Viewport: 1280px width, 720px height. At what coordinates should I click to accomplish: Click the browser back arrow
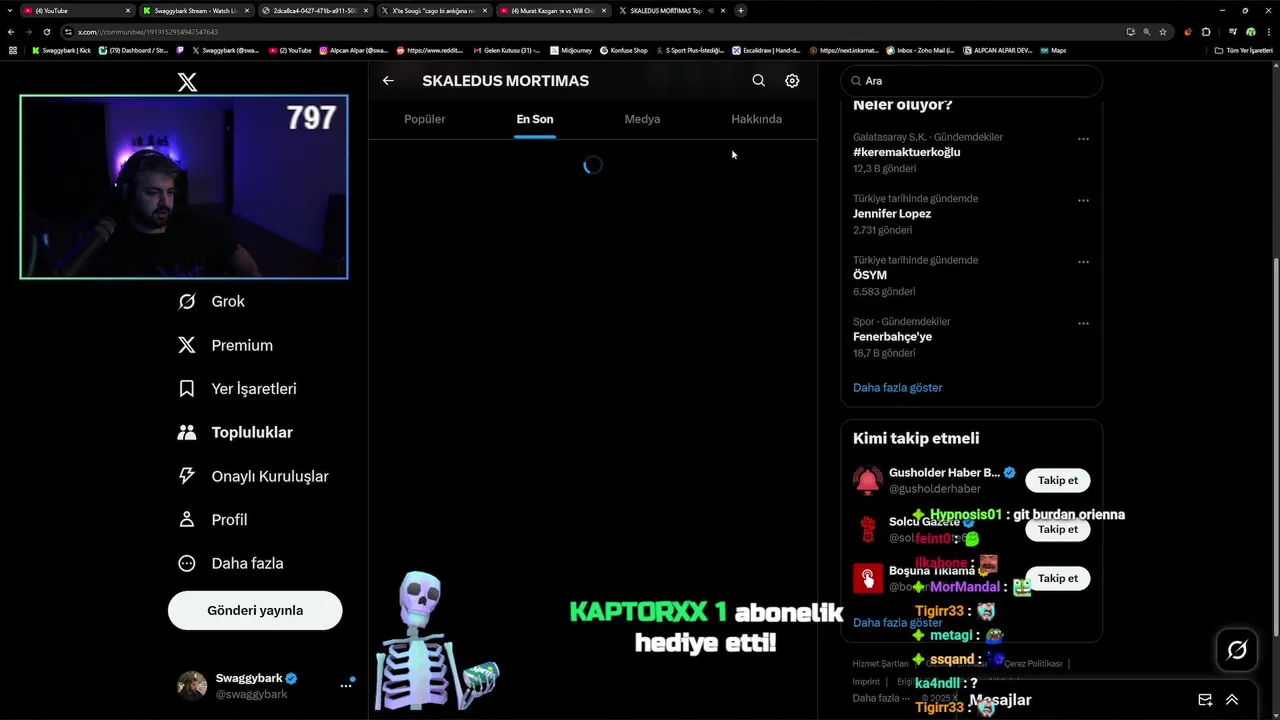coord(11,31)
